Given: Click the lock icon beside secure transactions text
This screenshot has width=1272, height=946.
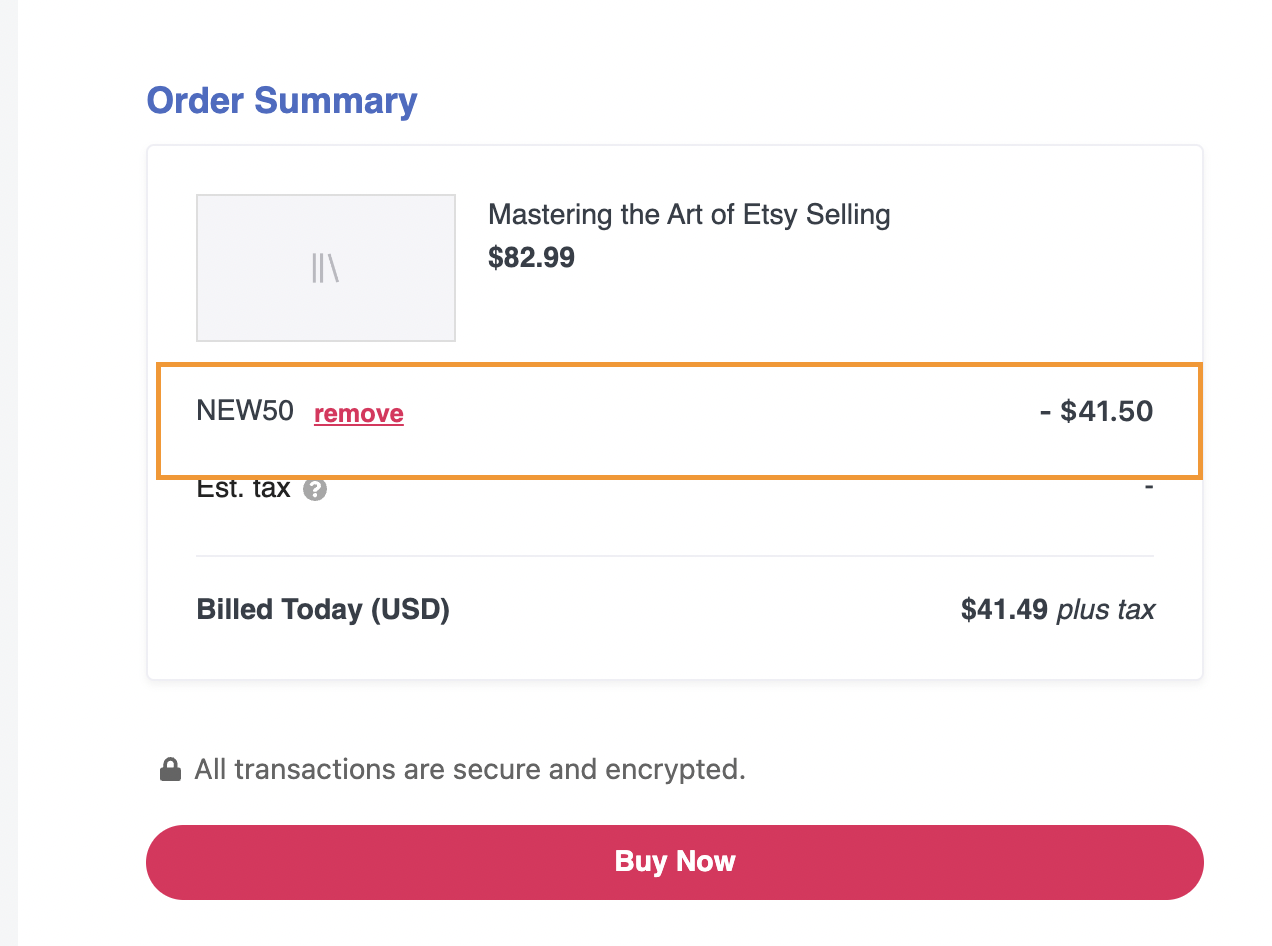Looking at the screenshot, I should pyautogui.click(x=171, y=769).
